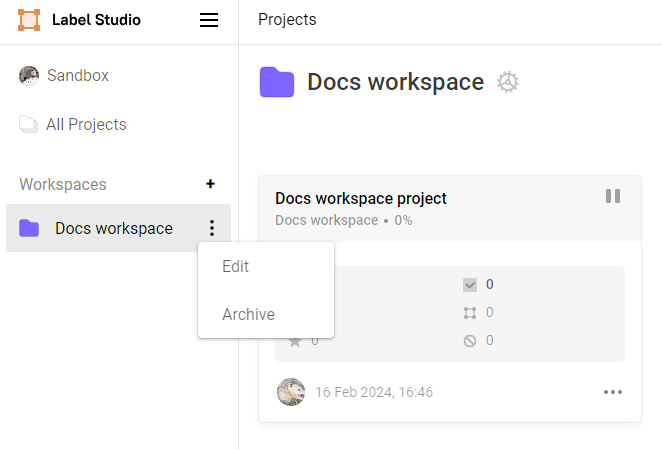Click the project creator avatar

tap(291, 392)
